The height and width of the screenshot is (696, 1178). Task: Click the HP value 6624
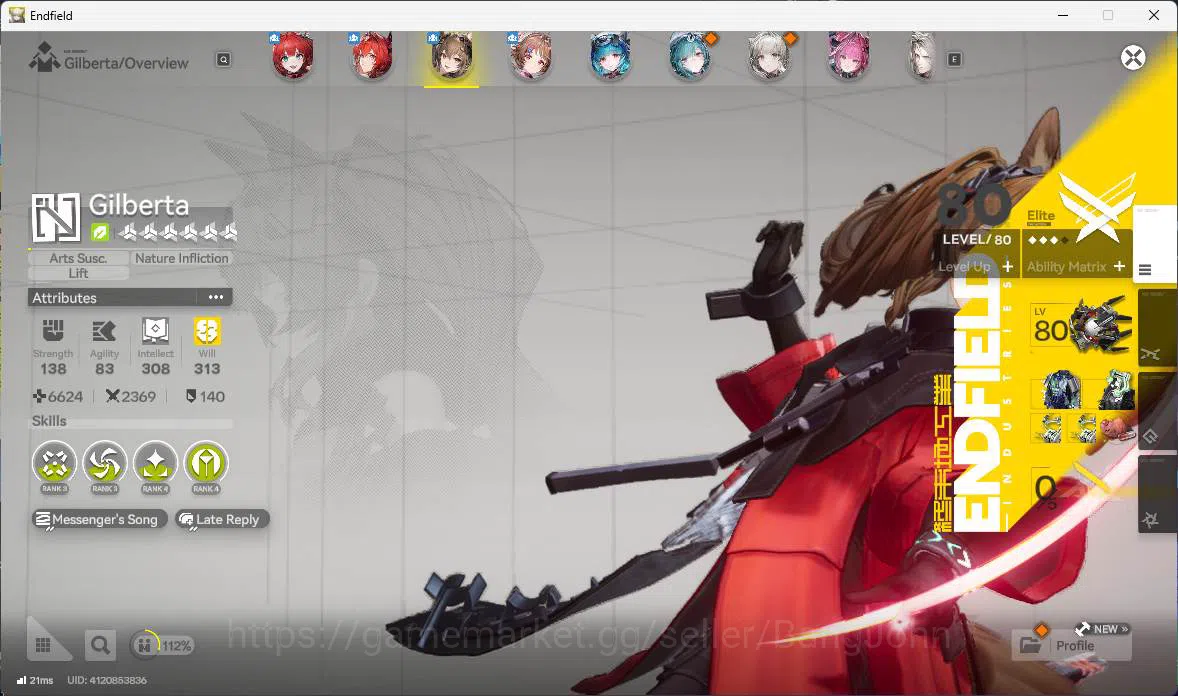pyautogui.click(x=58, y=396)
